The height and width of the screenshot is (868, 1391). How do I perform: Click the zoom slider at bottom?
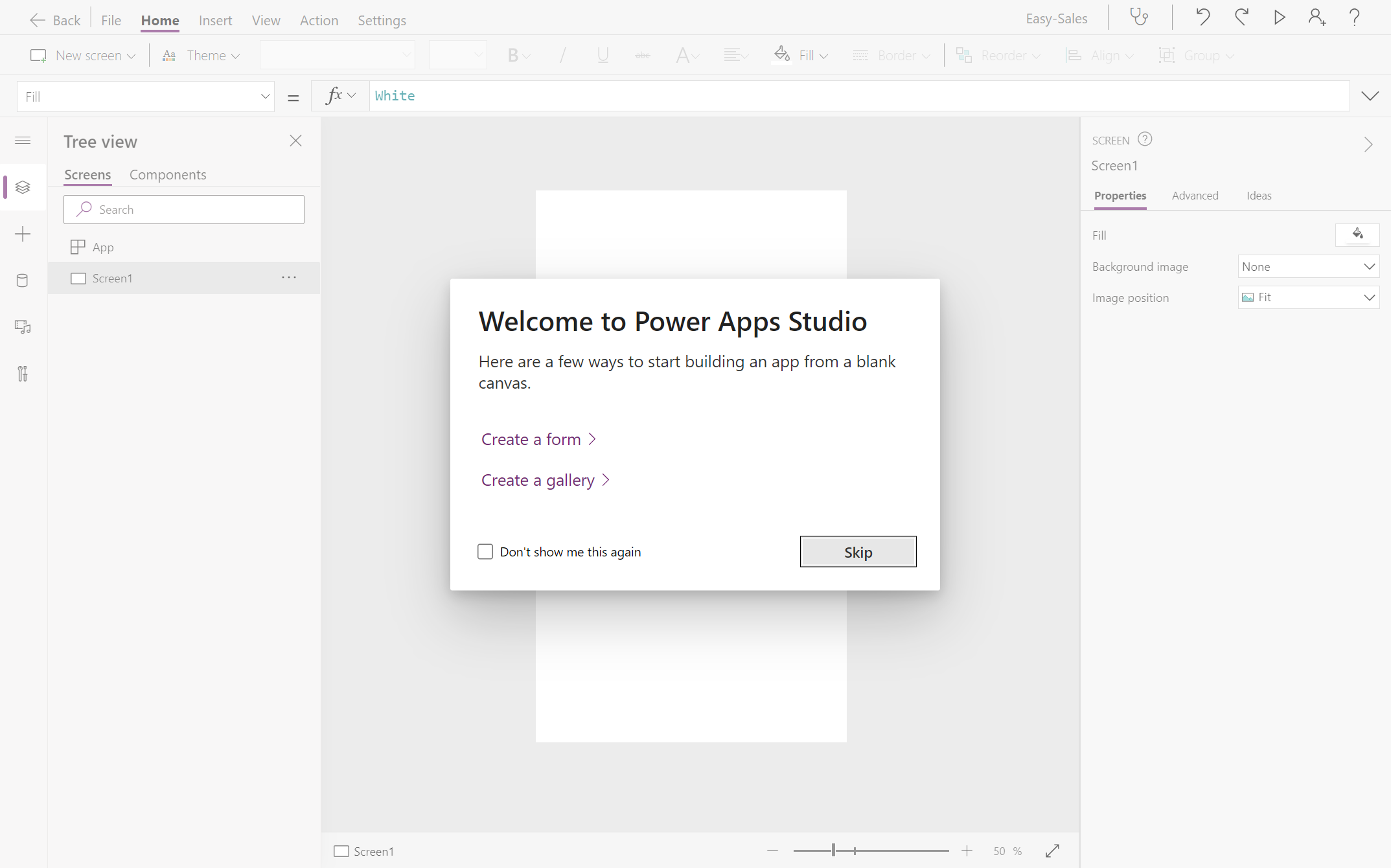834,851
